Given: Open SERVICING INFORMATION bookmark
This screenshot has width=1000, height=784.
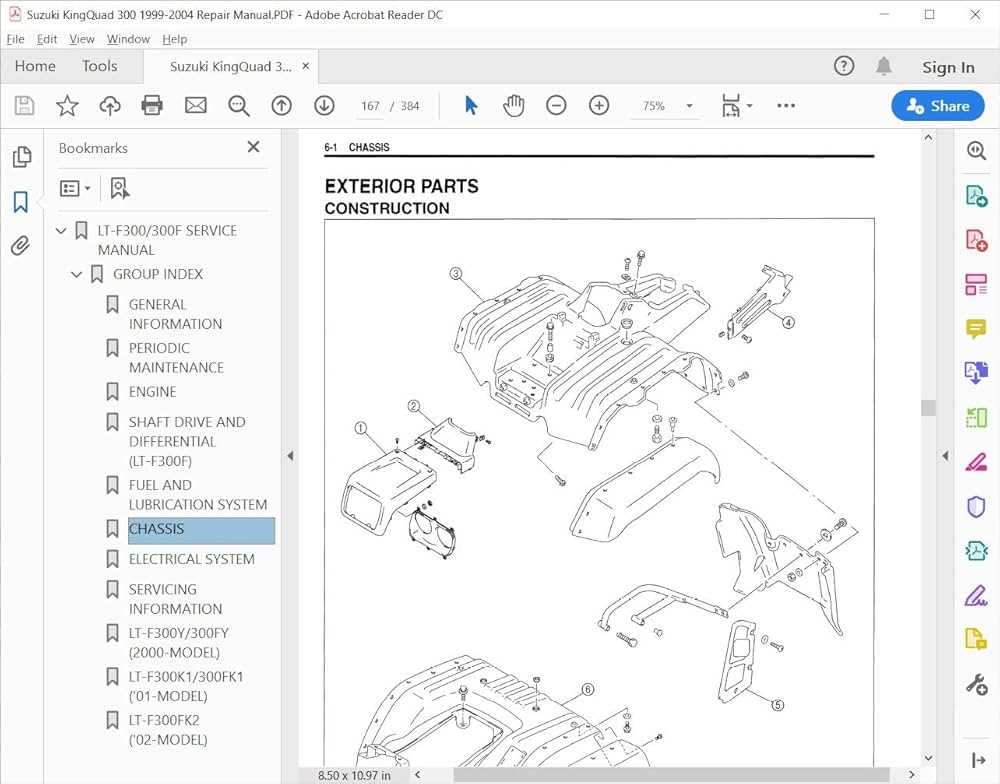Looking at the screenshot, I should tap(175, 599).
